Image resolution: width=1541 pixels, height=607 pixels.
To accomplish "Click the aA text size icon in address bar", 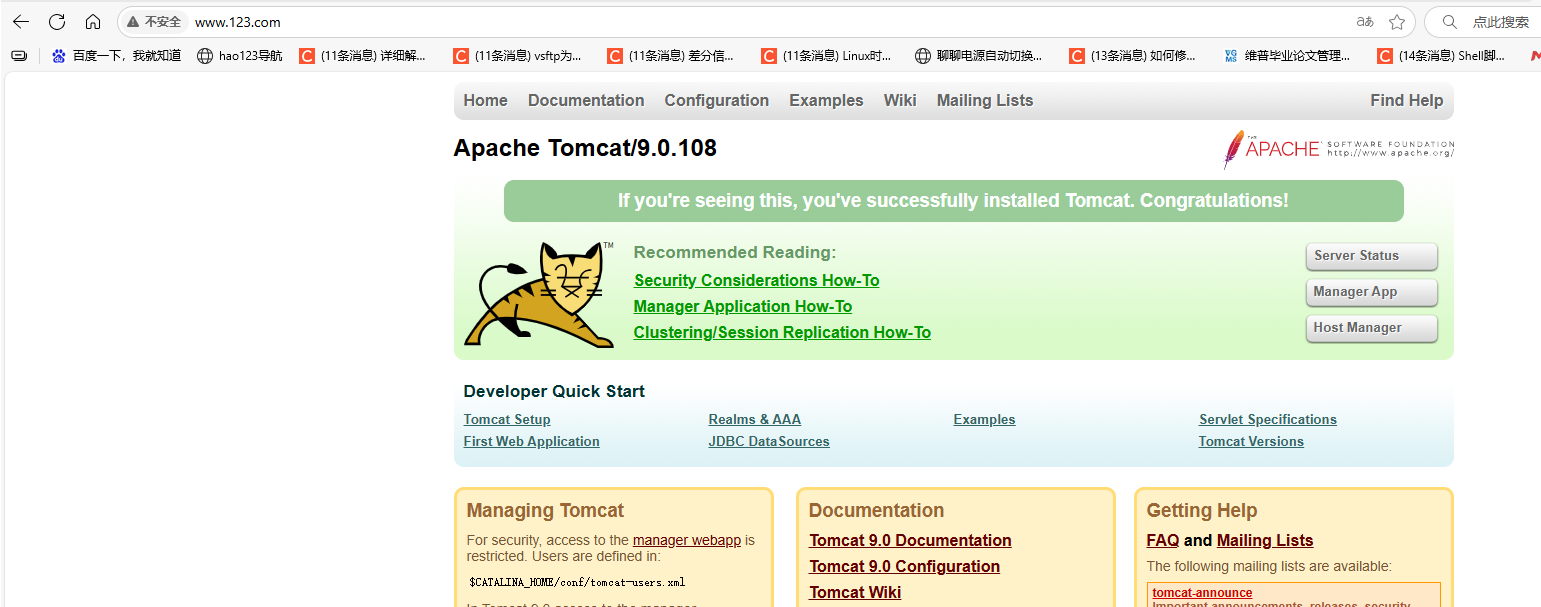I will [x=1364, y=20].
